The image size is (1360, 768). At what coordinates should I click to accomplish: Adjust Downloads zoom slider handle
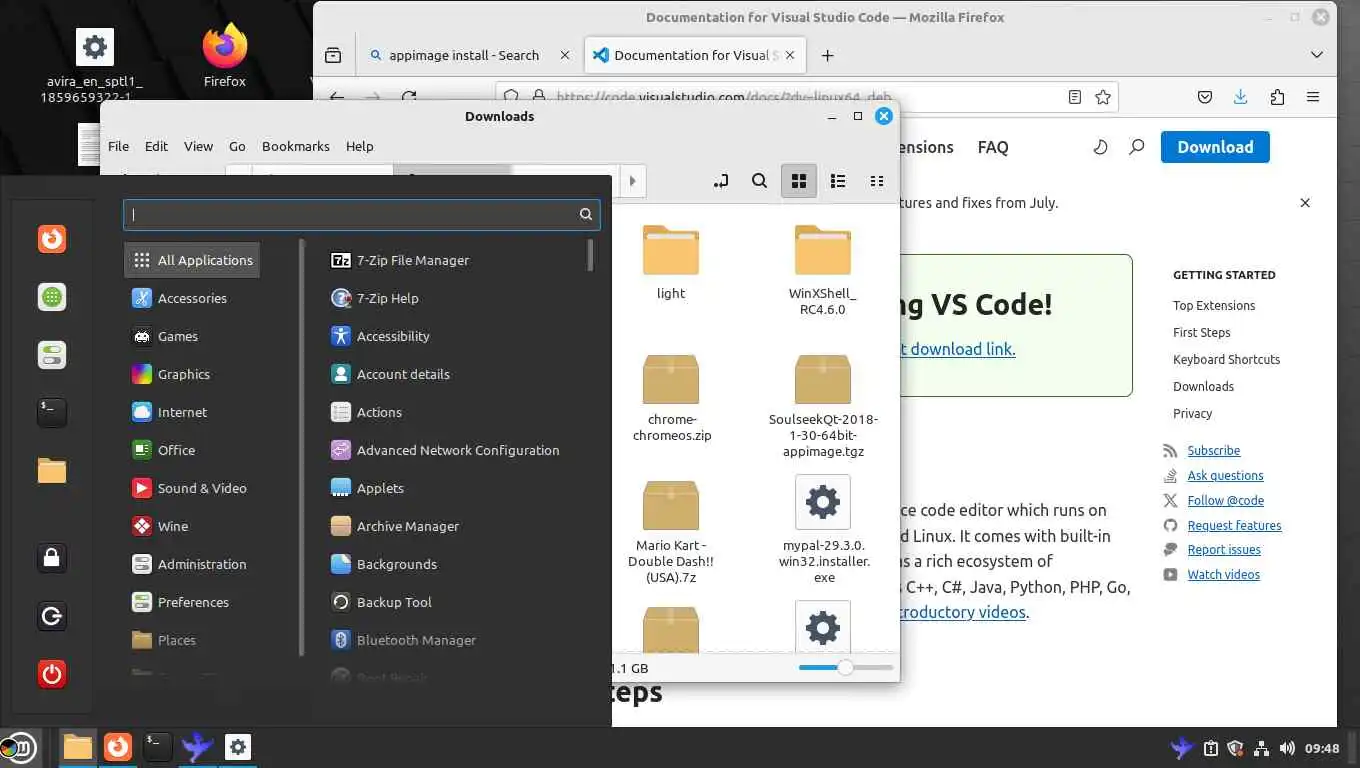pyautogui.click(x=845, y=667)
